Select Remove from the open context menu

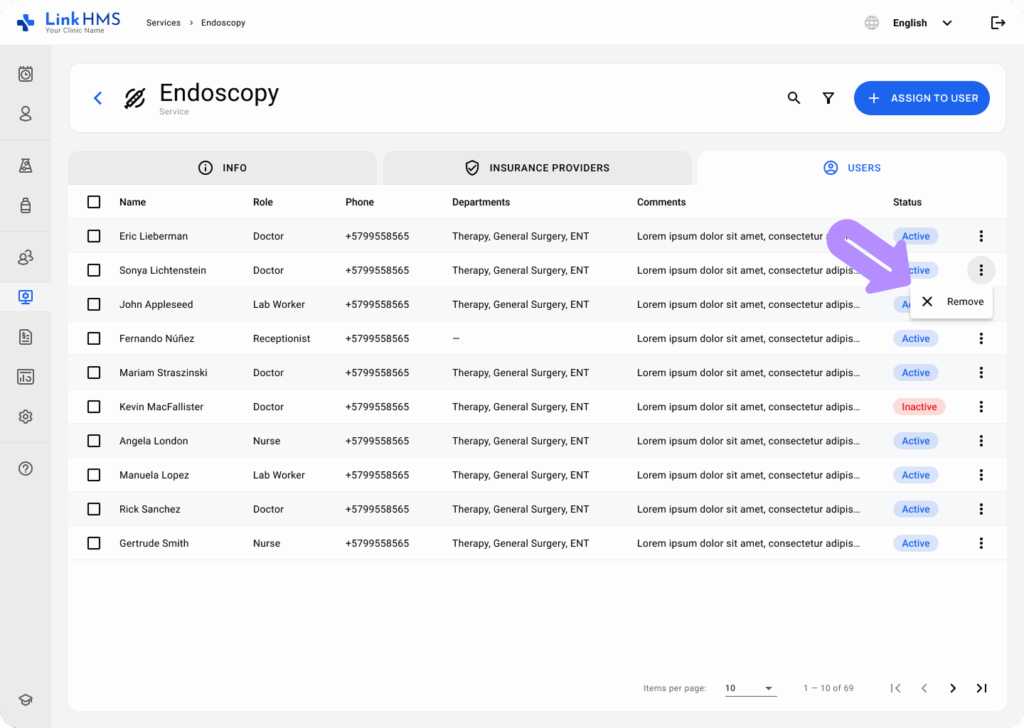click(x=951, y=301)
